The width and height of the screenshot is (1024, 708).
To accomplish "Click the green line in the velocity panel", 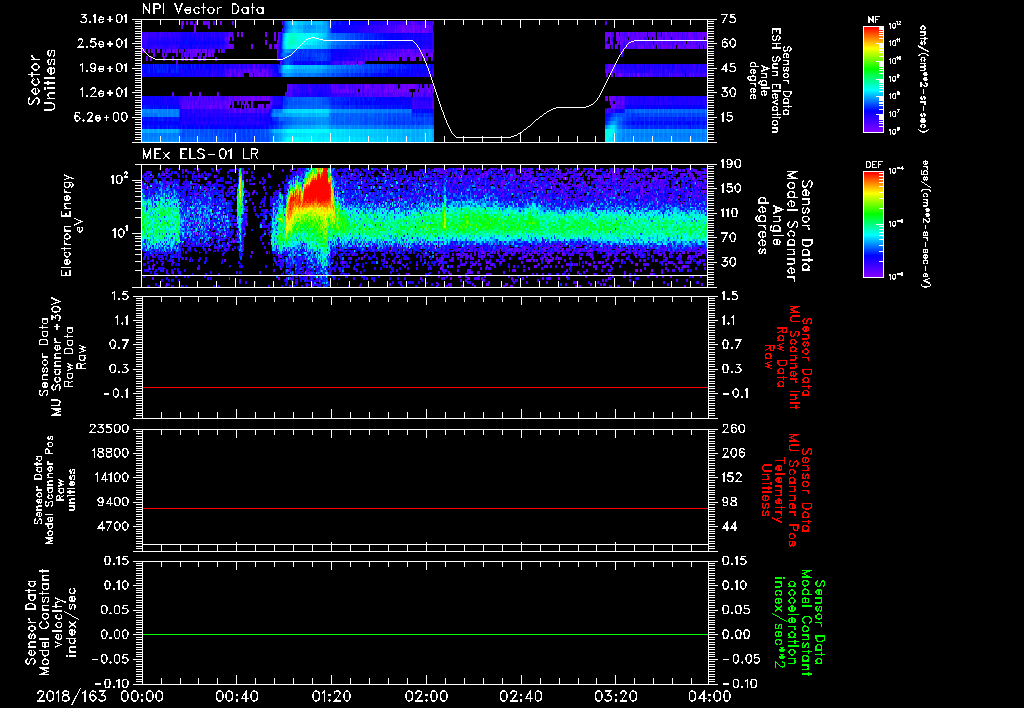I will (x=424, y=634).
